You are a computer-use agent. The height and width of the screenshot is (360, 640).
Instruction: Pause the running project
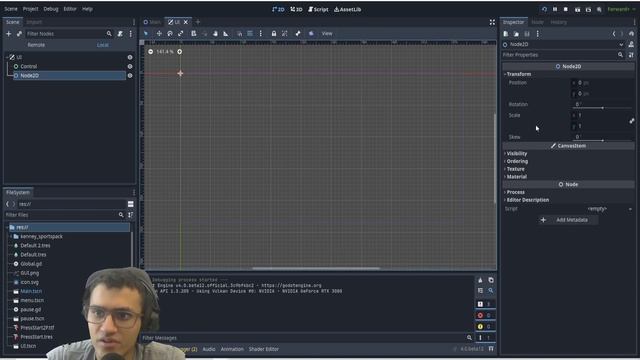tap(555, 9)
